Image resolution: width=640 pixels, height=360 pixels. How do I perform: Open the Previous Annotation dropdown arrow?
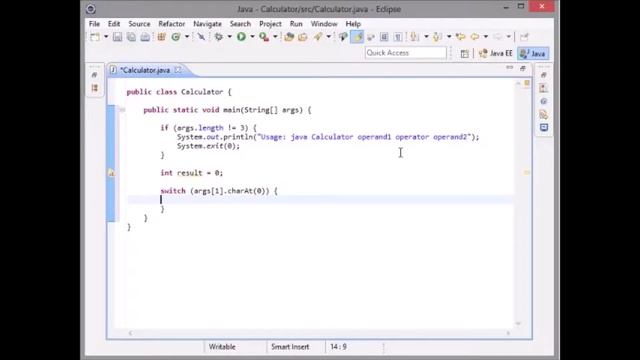click(449, 37)
